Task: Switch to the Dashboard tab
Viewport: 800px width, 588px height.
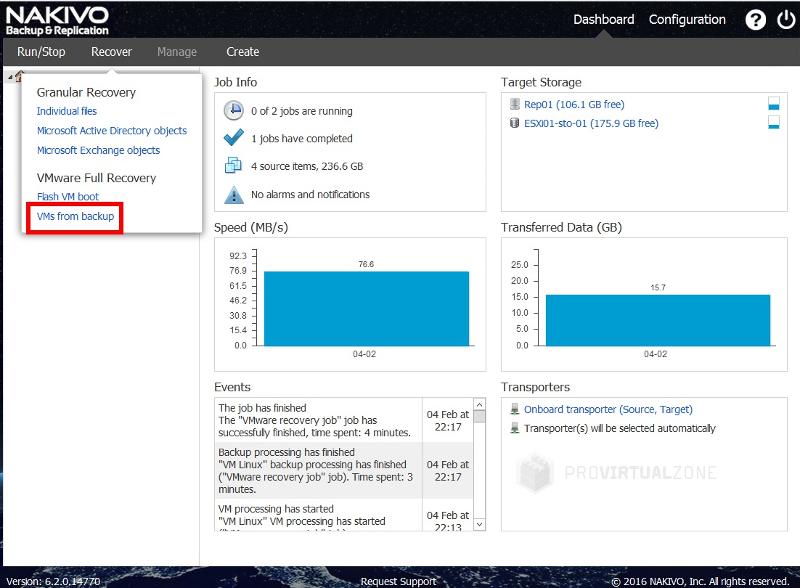Action: 604,19
